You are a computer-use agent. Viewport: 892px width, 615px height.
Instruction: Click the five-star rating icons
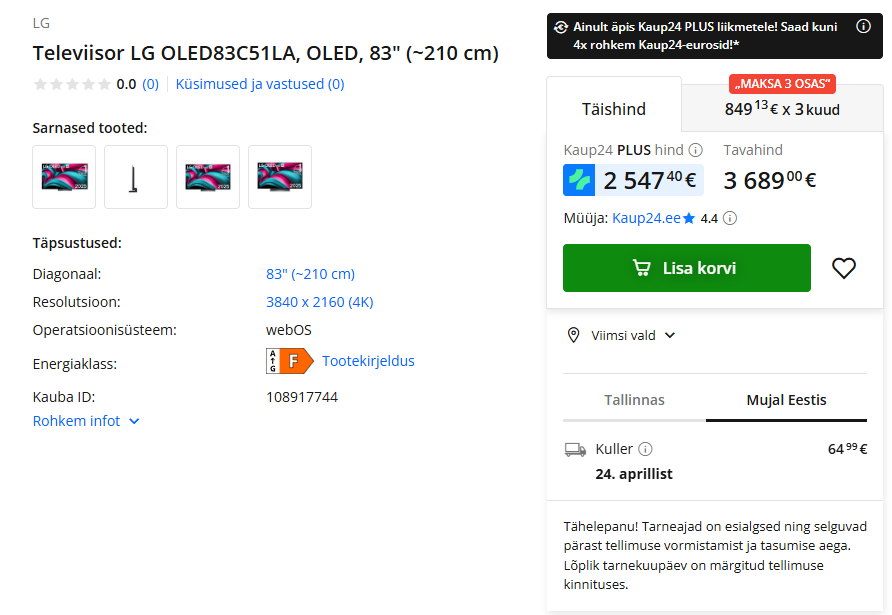coord(70,84)
